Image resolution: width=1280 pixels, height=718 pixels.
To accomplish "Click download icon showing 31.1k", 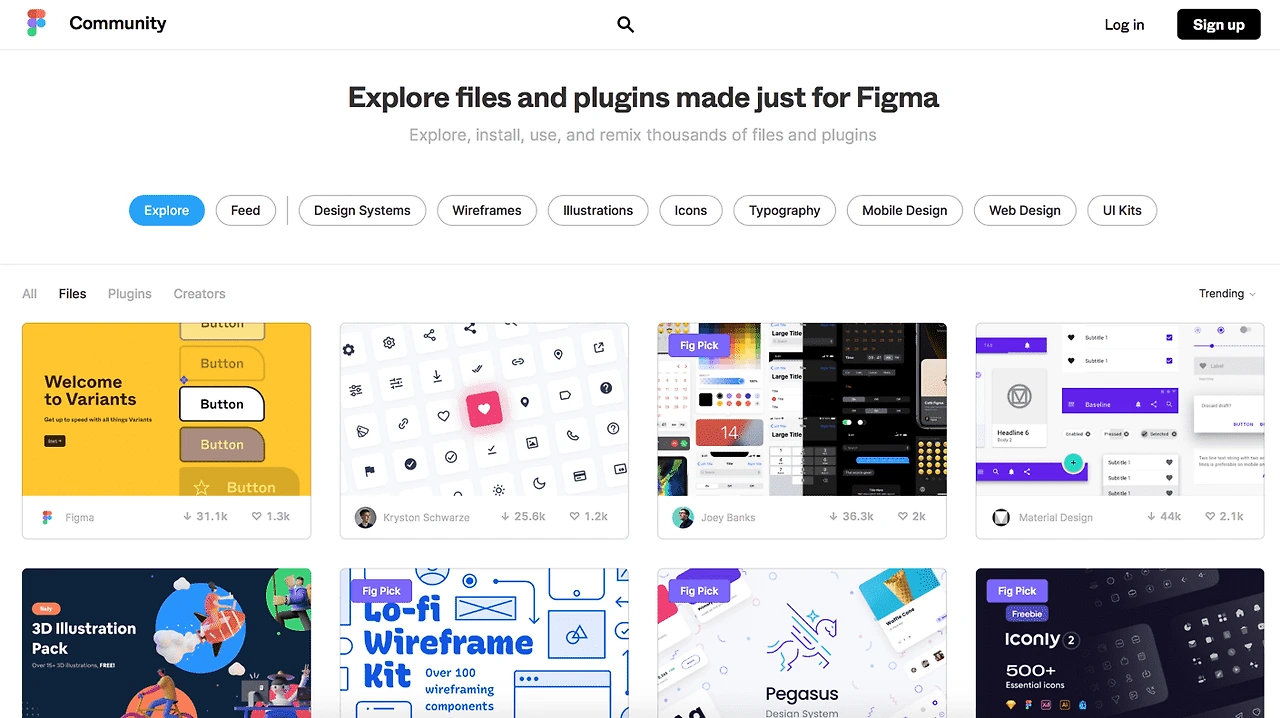I will point(187,516).
